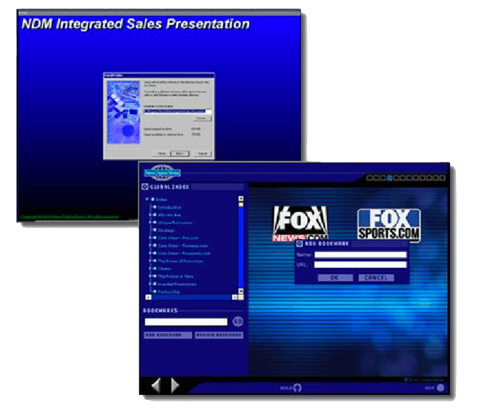Select The Future is Here tree item
This screenshot has height=412, width=481.
coord(175,276)
